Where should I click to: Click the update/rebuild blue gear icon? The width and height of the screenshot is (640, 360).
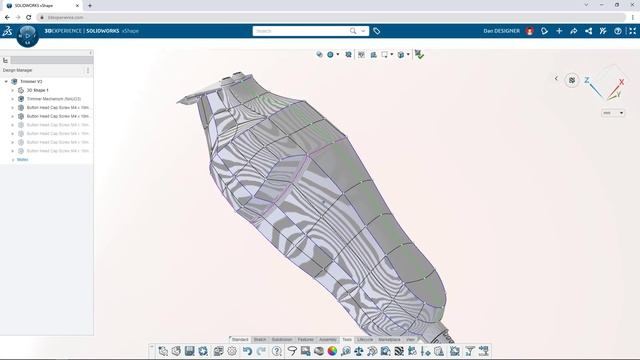(x=203, y=351)
